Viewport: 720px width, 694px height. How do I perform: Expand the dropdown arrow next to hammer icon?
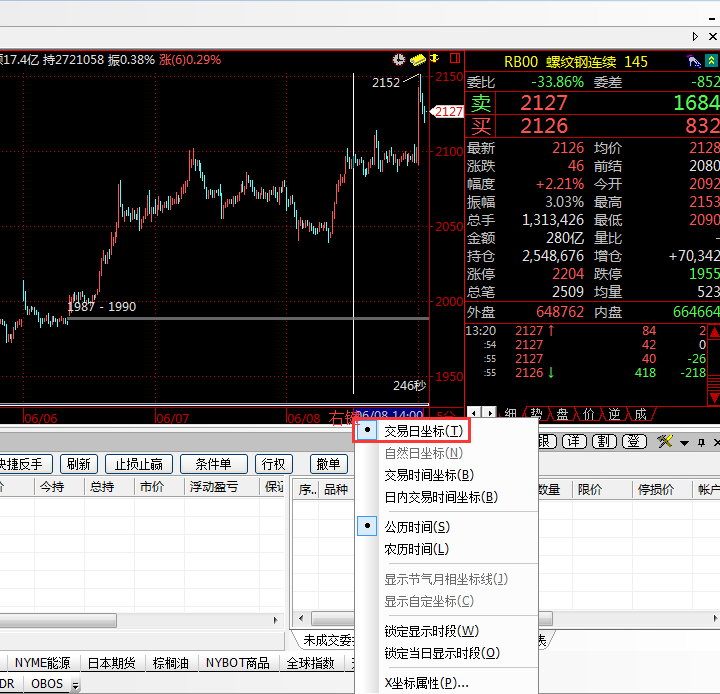684,442
